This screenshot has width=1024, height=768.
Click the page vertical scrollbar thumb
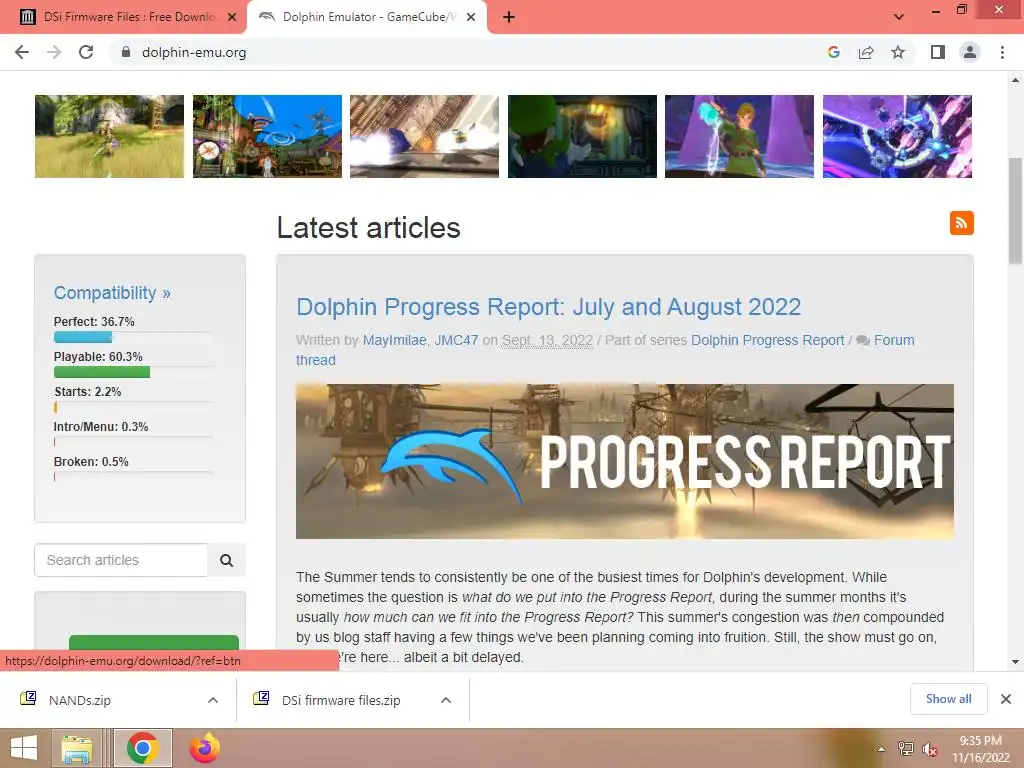tap(1015, 211)
